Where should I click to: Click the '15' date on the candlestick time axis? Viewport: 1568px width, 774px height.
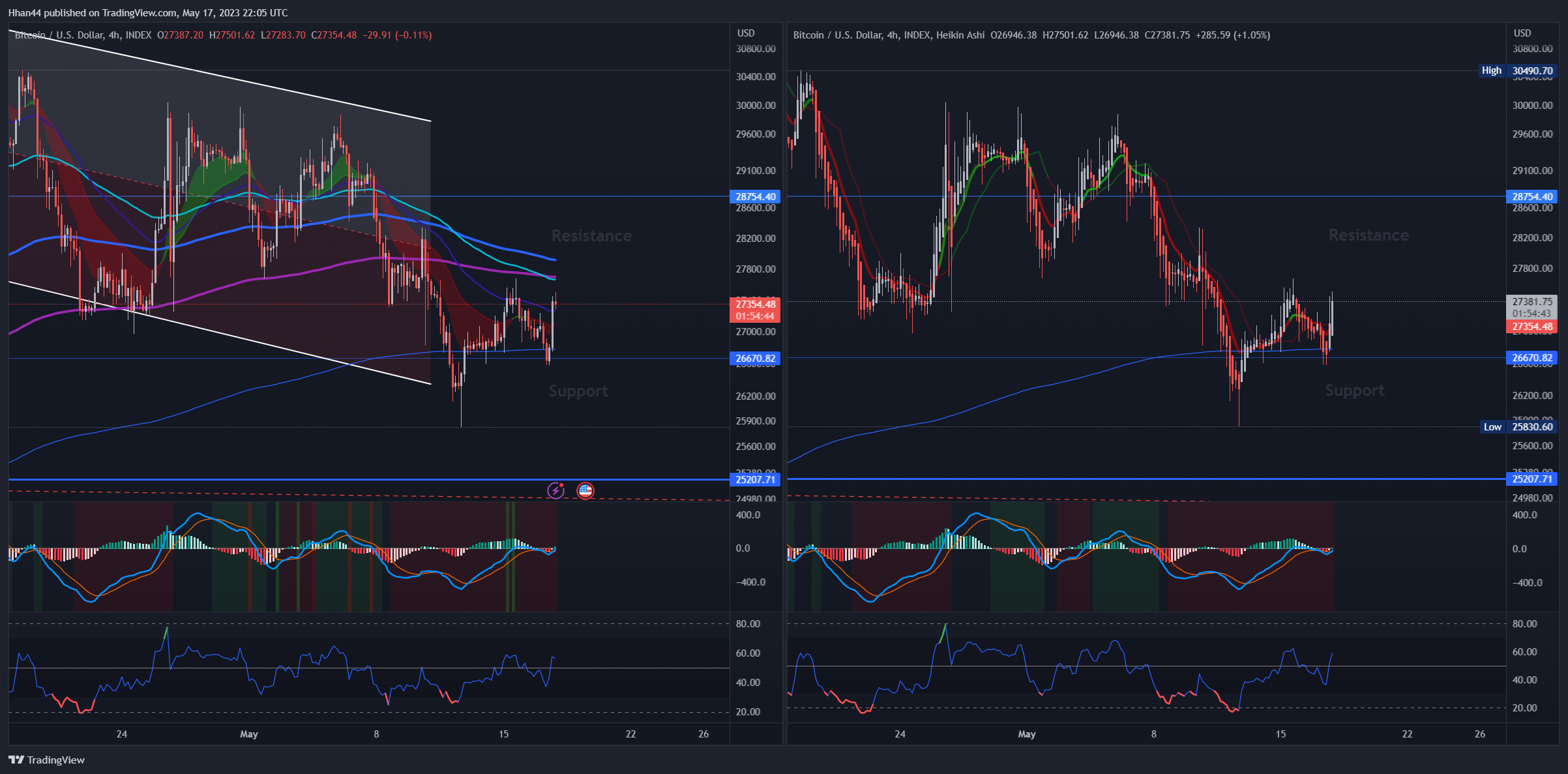coord(504,734)
